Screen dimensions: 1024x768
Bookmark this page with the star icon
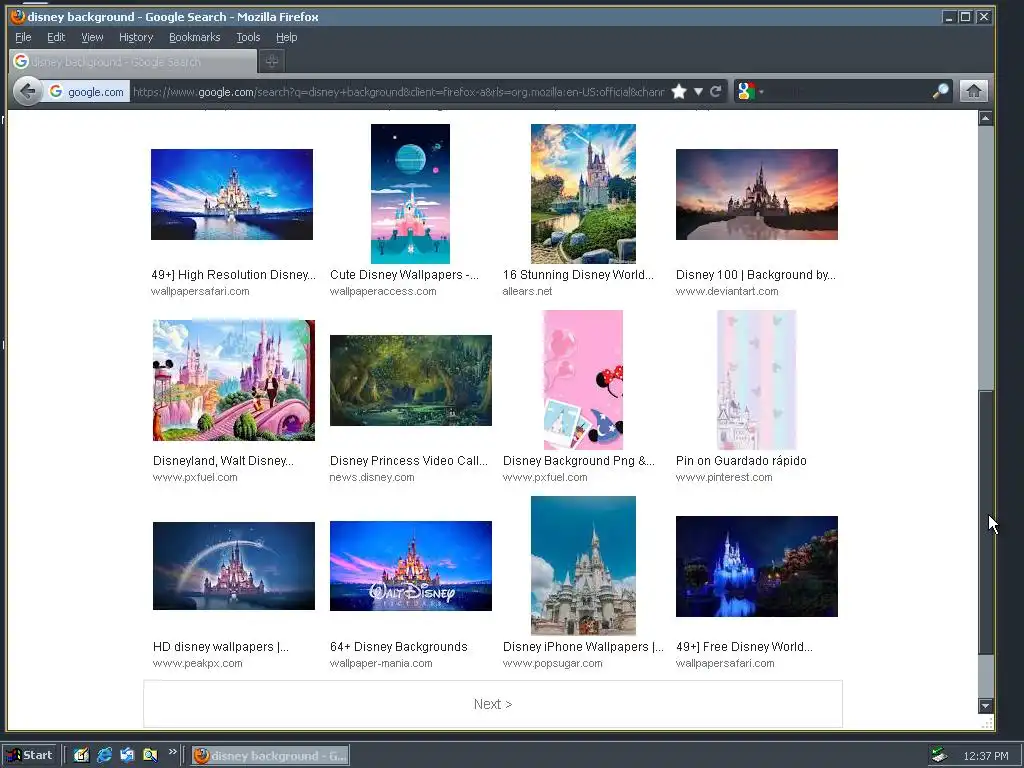[679, 91]
